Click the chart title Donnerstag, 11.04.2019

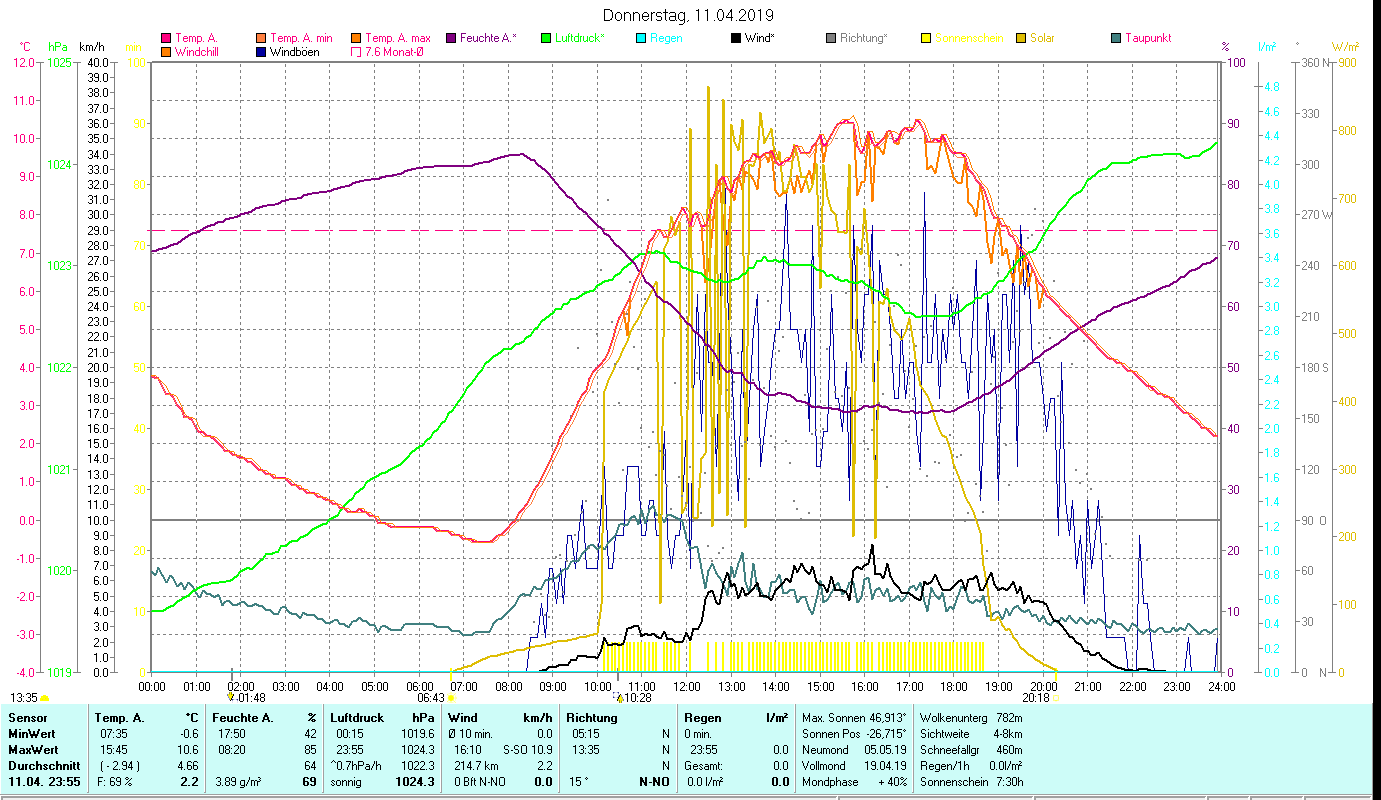pos(689,15)
